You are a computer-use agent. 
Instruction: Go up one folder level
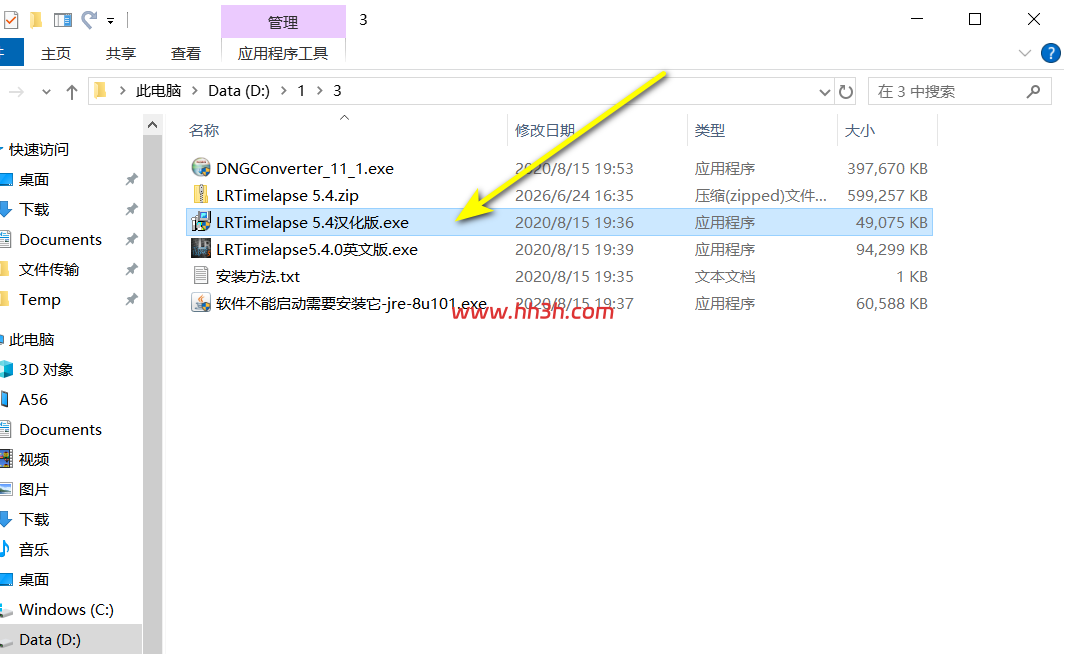coord(72,92)
